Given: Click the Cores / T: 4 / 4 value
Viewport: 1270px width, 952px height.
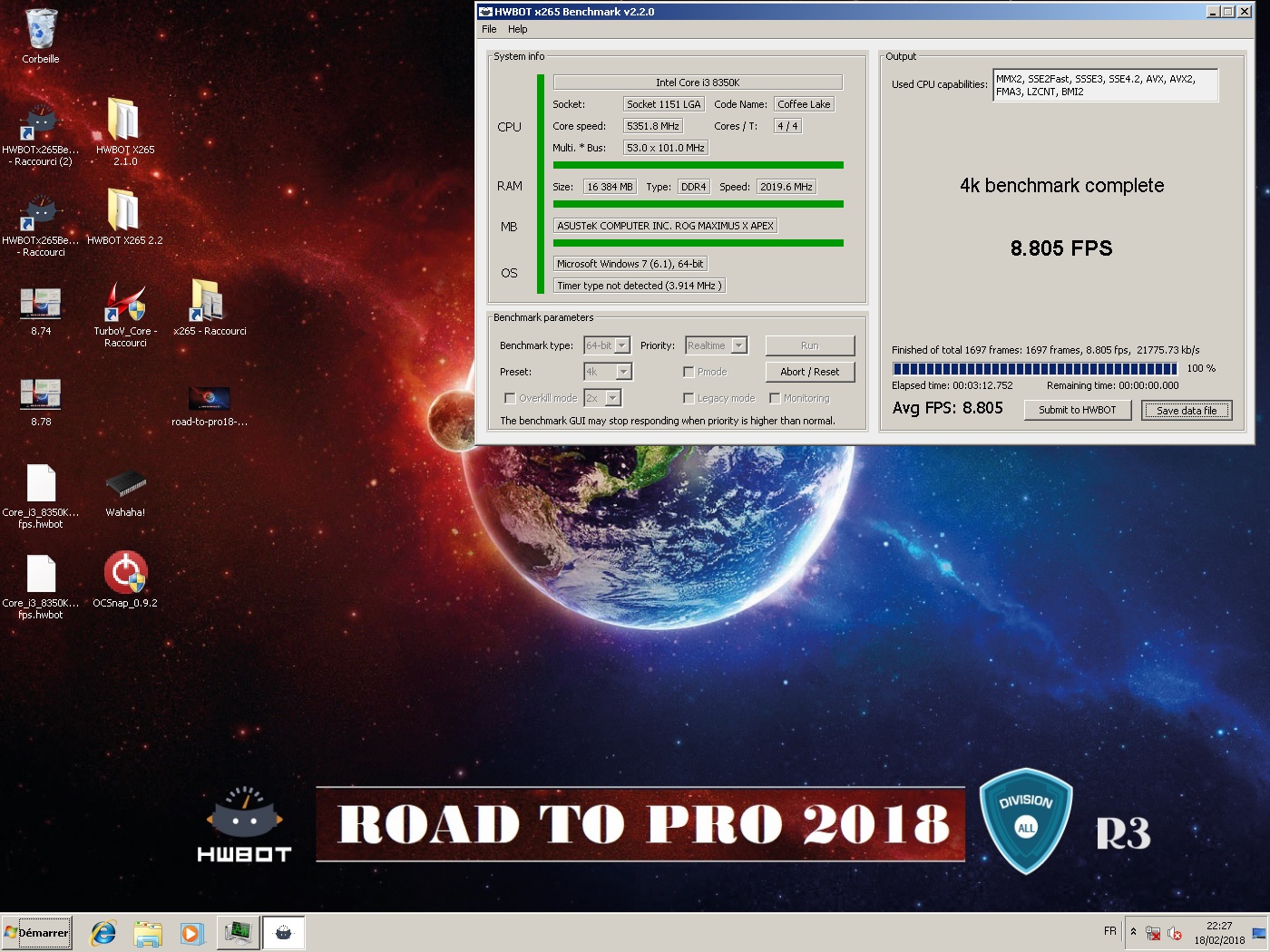Looking at the screenshot, I should tap(787, 126).
